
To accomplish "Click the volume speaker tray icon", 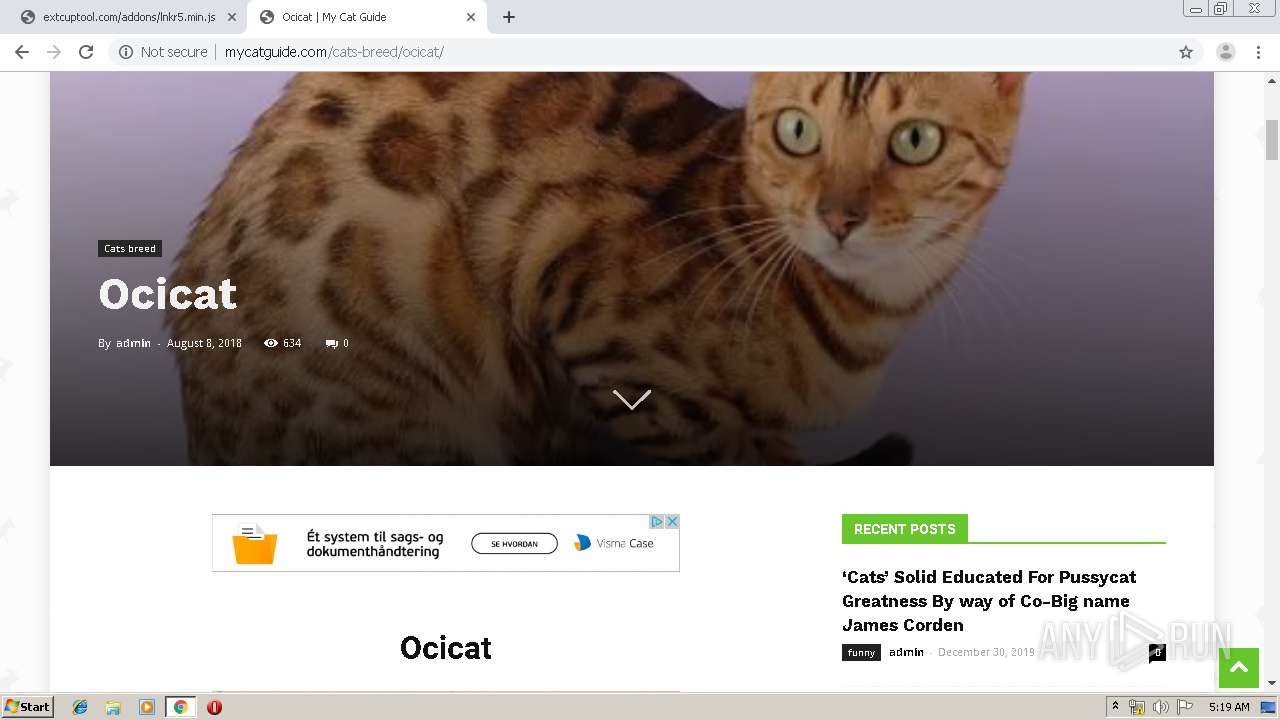I will [1161, 707].
